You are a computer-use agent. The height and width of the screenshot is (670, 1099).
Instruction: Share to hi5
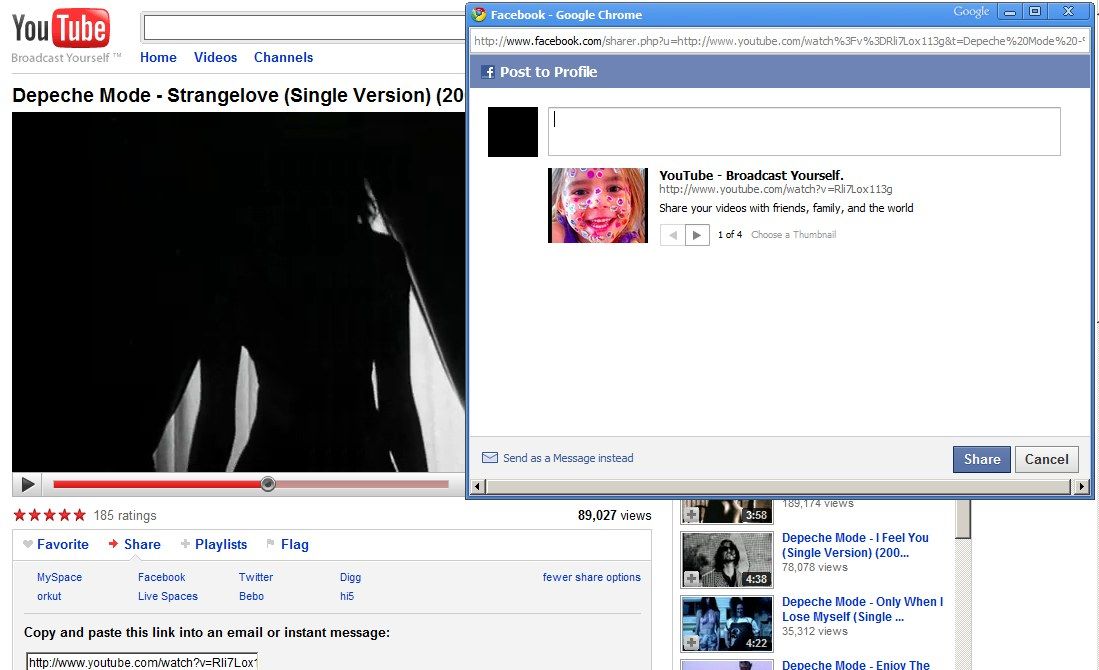point(347,596)
